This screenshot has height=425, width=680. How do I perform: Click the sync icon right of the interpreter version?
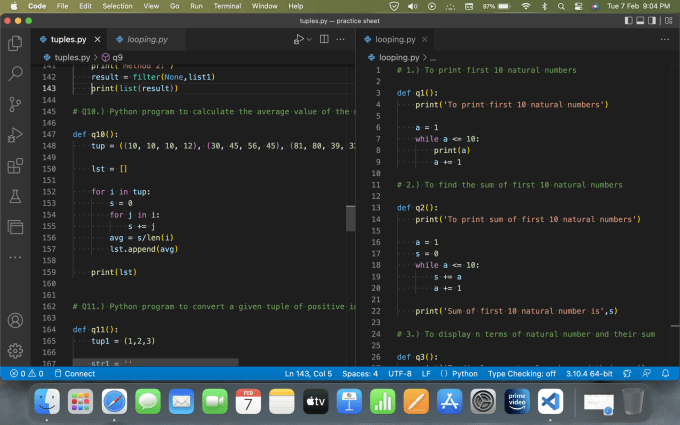(x=627, y=373)
